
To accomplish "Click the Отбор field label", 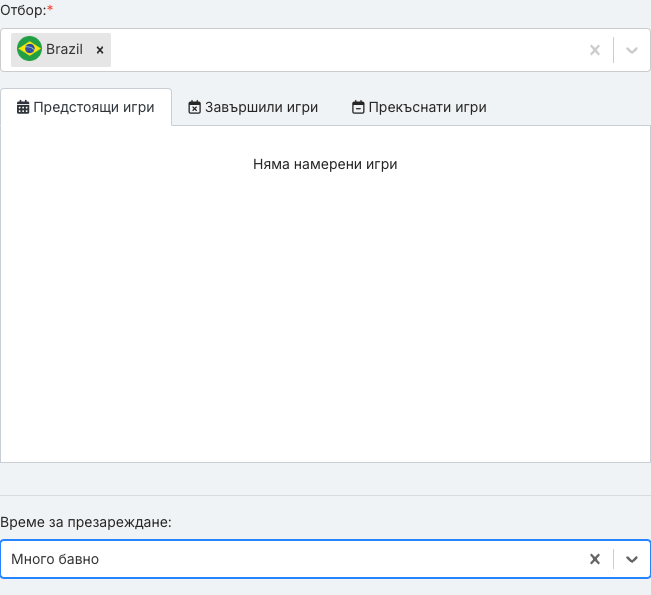I will coord(27,10).
